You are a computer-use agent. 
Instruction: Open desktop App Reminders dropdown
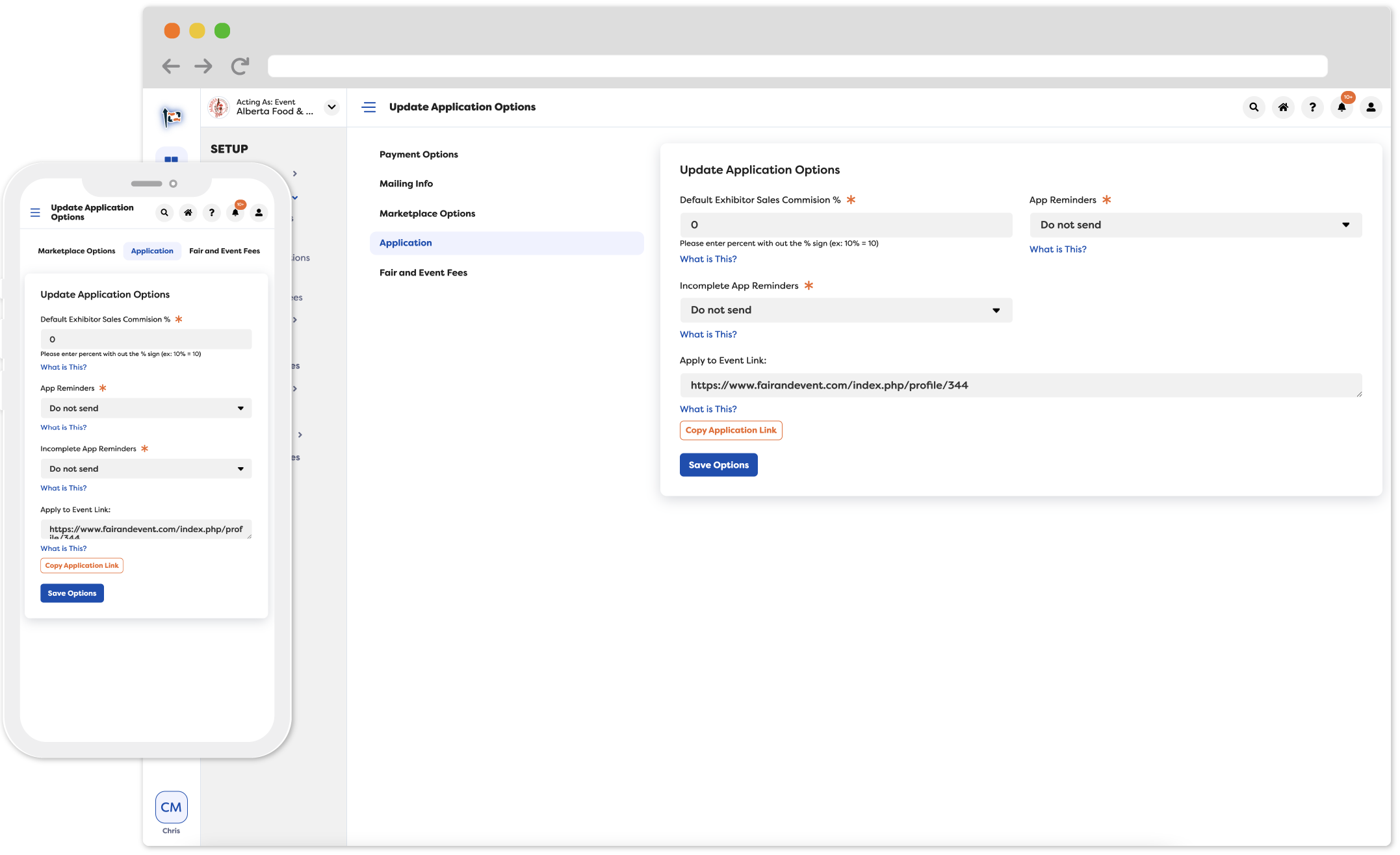(x=1195, y=225)
